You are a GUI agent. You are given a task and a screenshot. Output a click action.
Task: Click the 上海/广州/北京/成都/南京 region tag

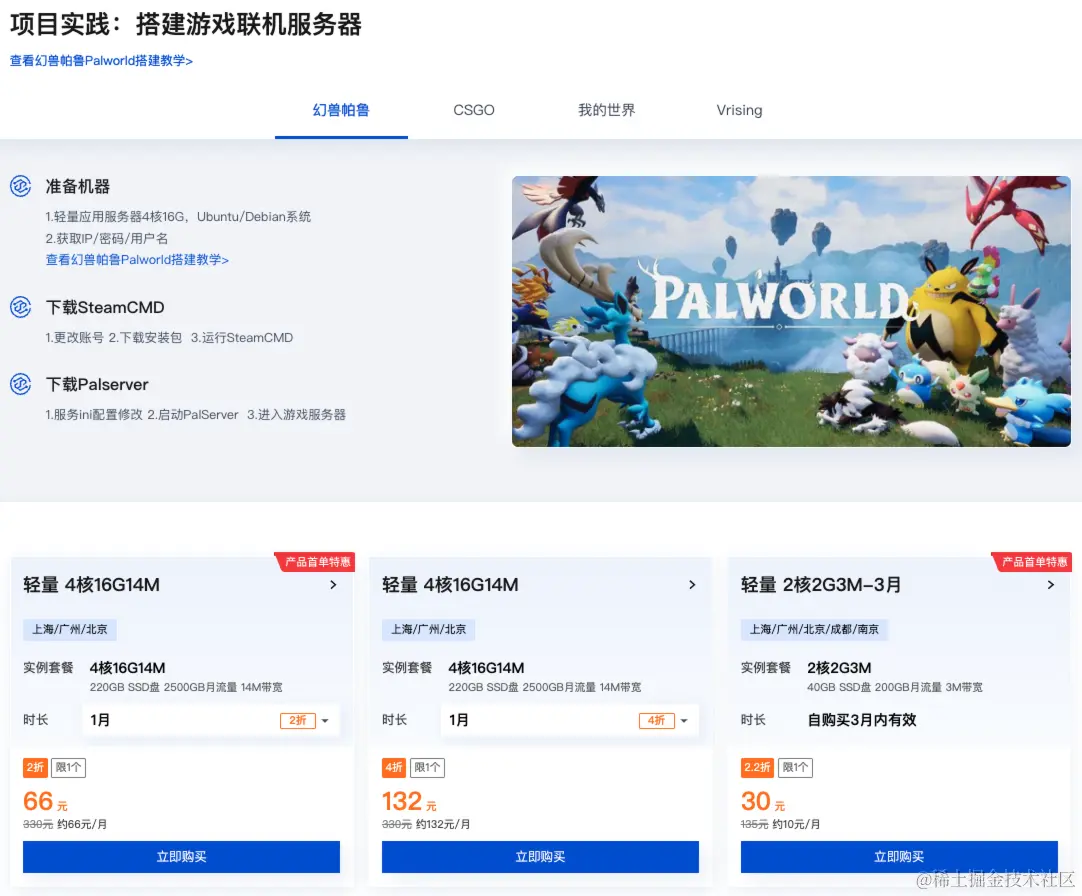tap(814, 630)
